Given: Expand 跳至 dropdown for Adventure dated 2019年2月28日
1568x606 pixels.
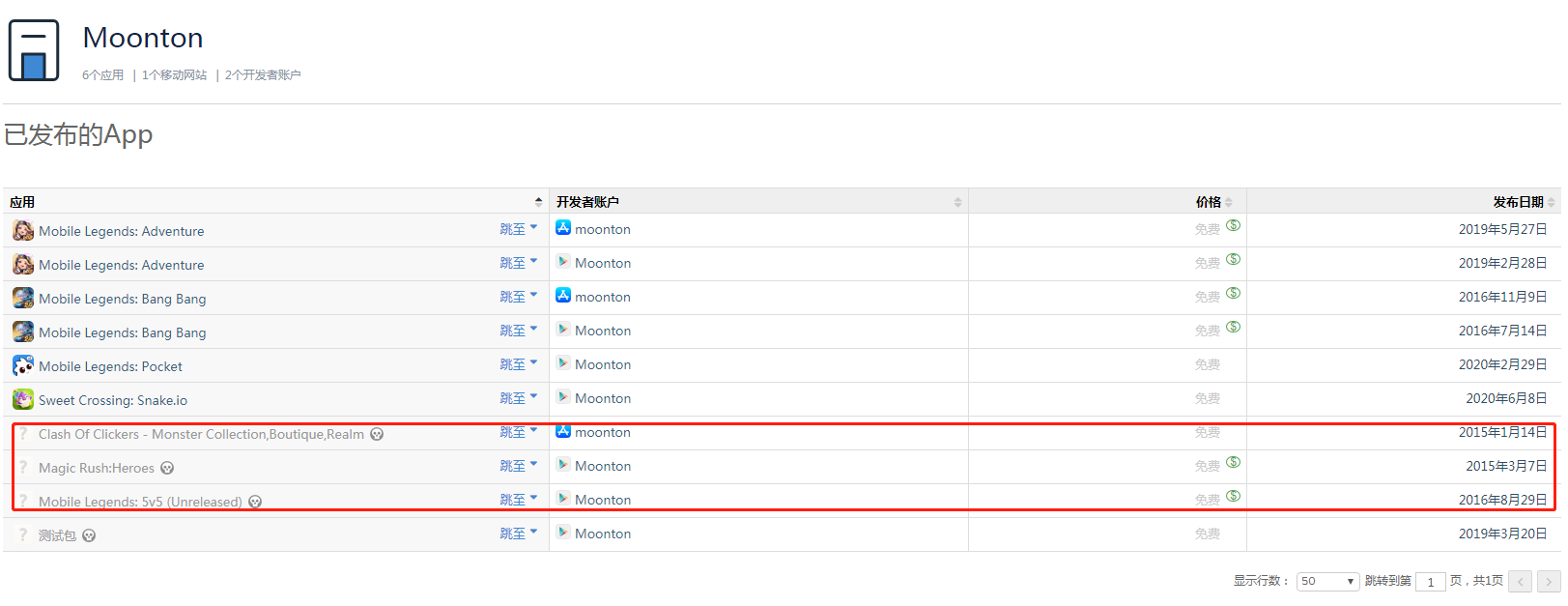Looking at the screenshot, I should click(x=519, y=264).
